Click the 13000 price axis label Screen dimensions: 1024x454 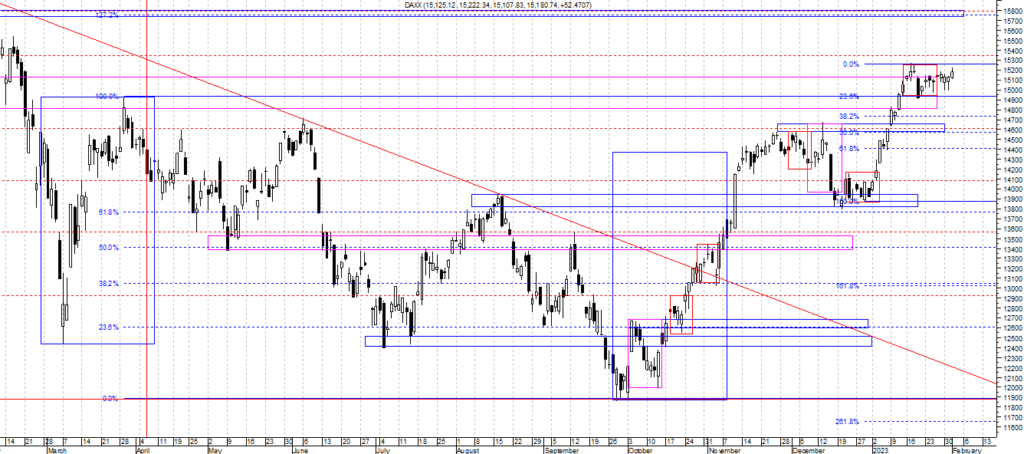1014,288
